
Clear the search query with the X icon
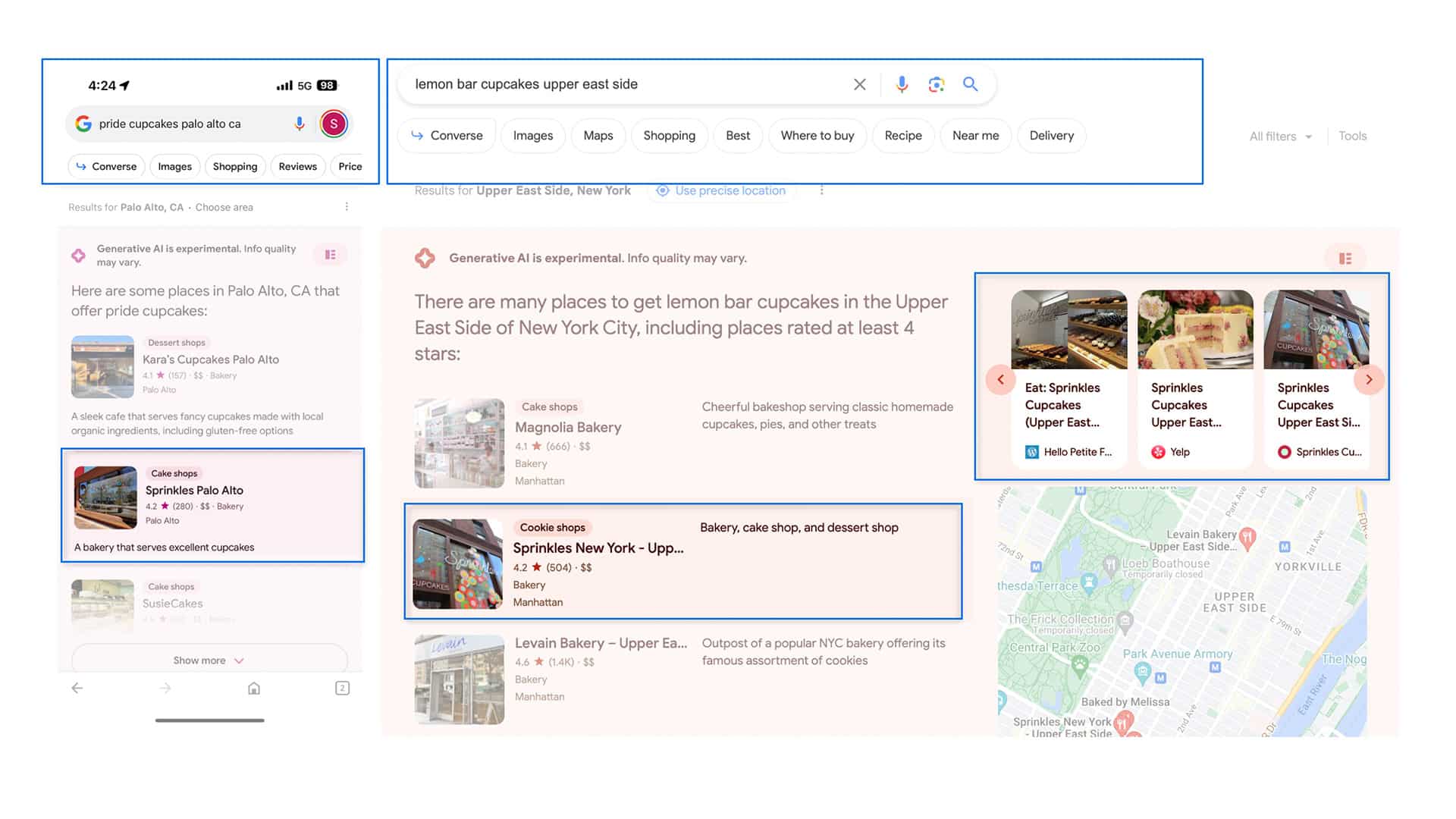[x=859, y=84]
